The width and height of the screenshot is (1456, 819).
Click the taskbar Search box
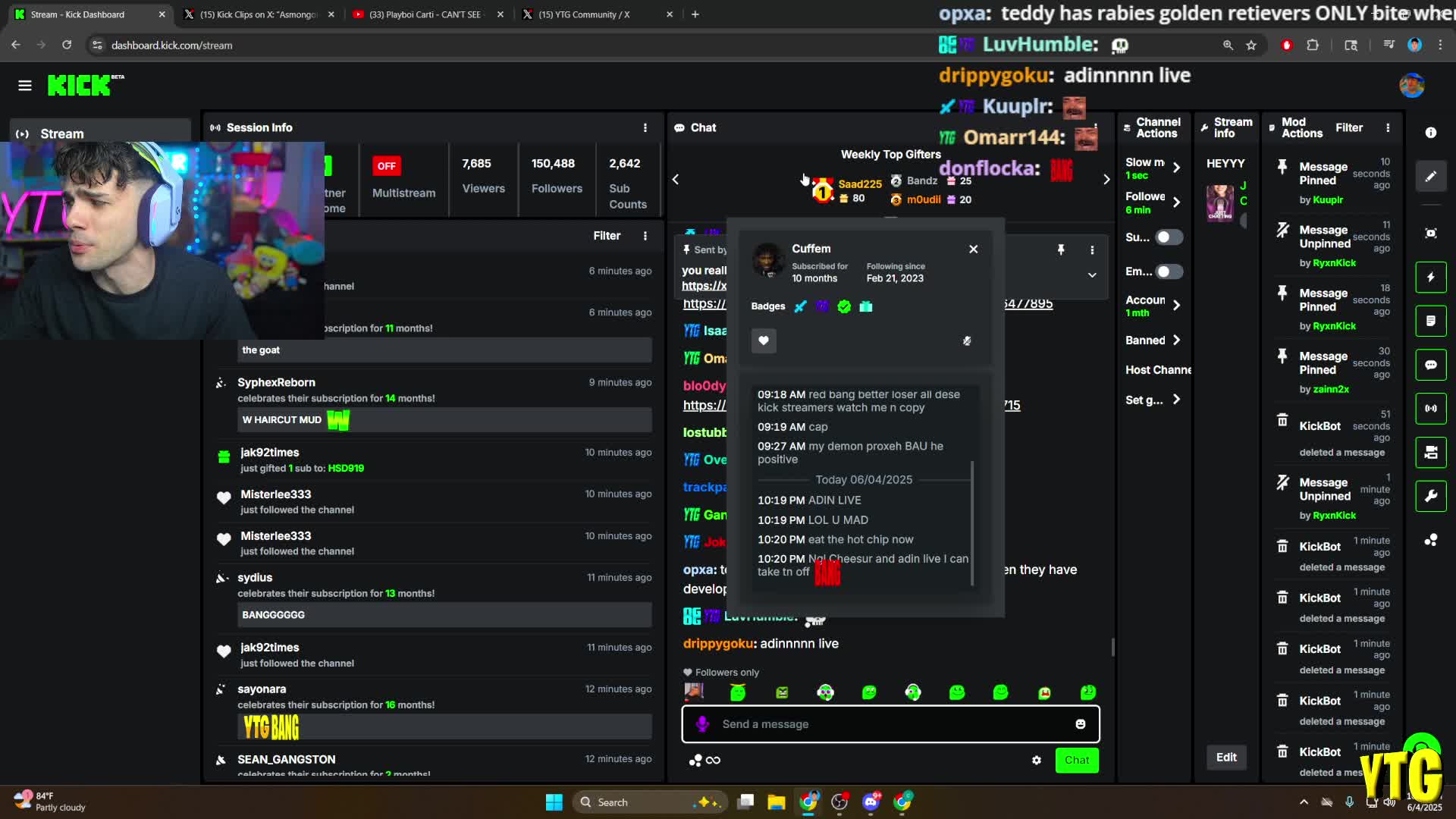[650, 802]
